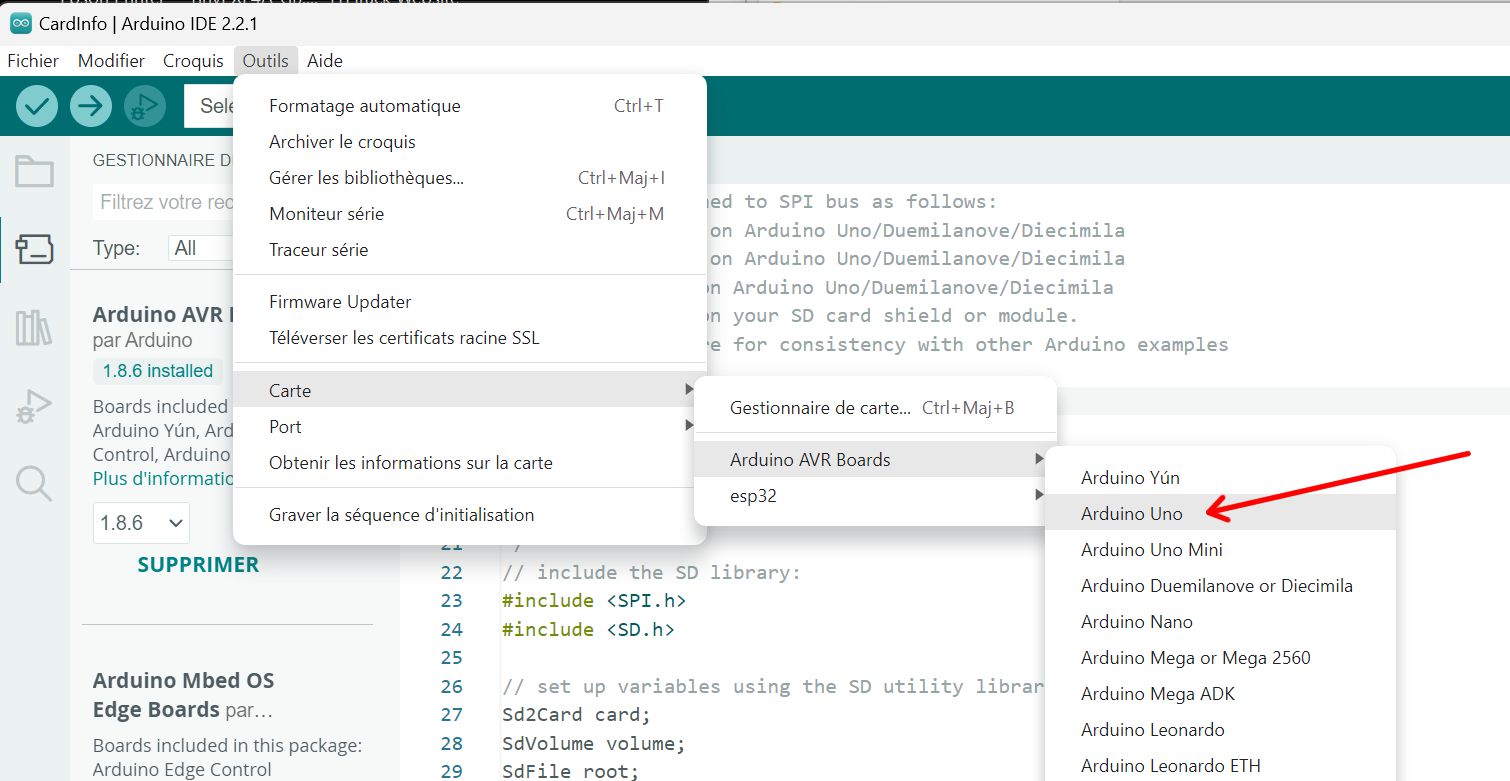Image resolution: width=1510 pixels, height=781 pixels.
Task: Choose Archiver le croquis
Action: coord(470,142)
